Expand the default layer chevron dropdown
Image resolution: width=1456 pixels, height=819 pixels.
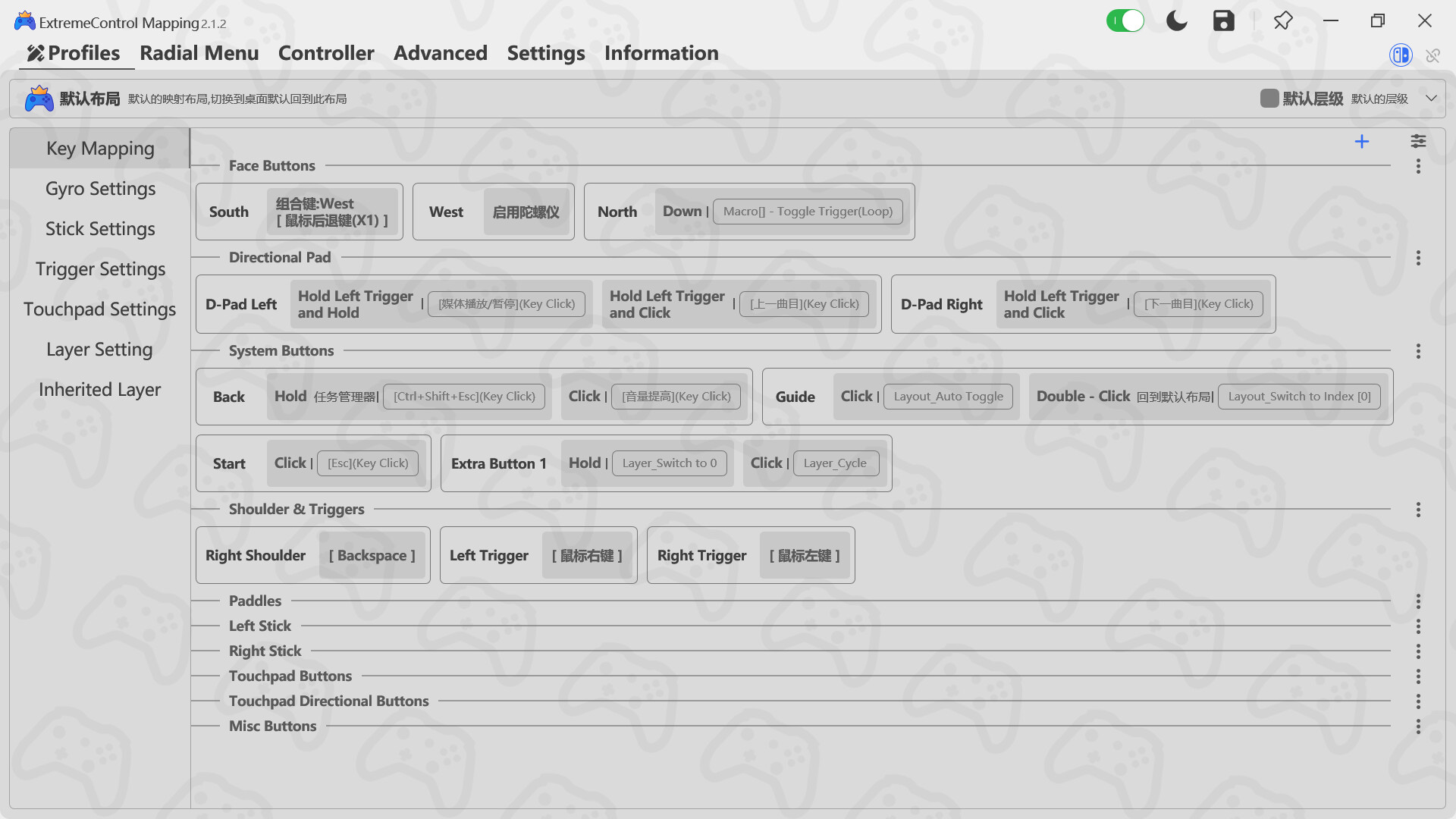1432,98
